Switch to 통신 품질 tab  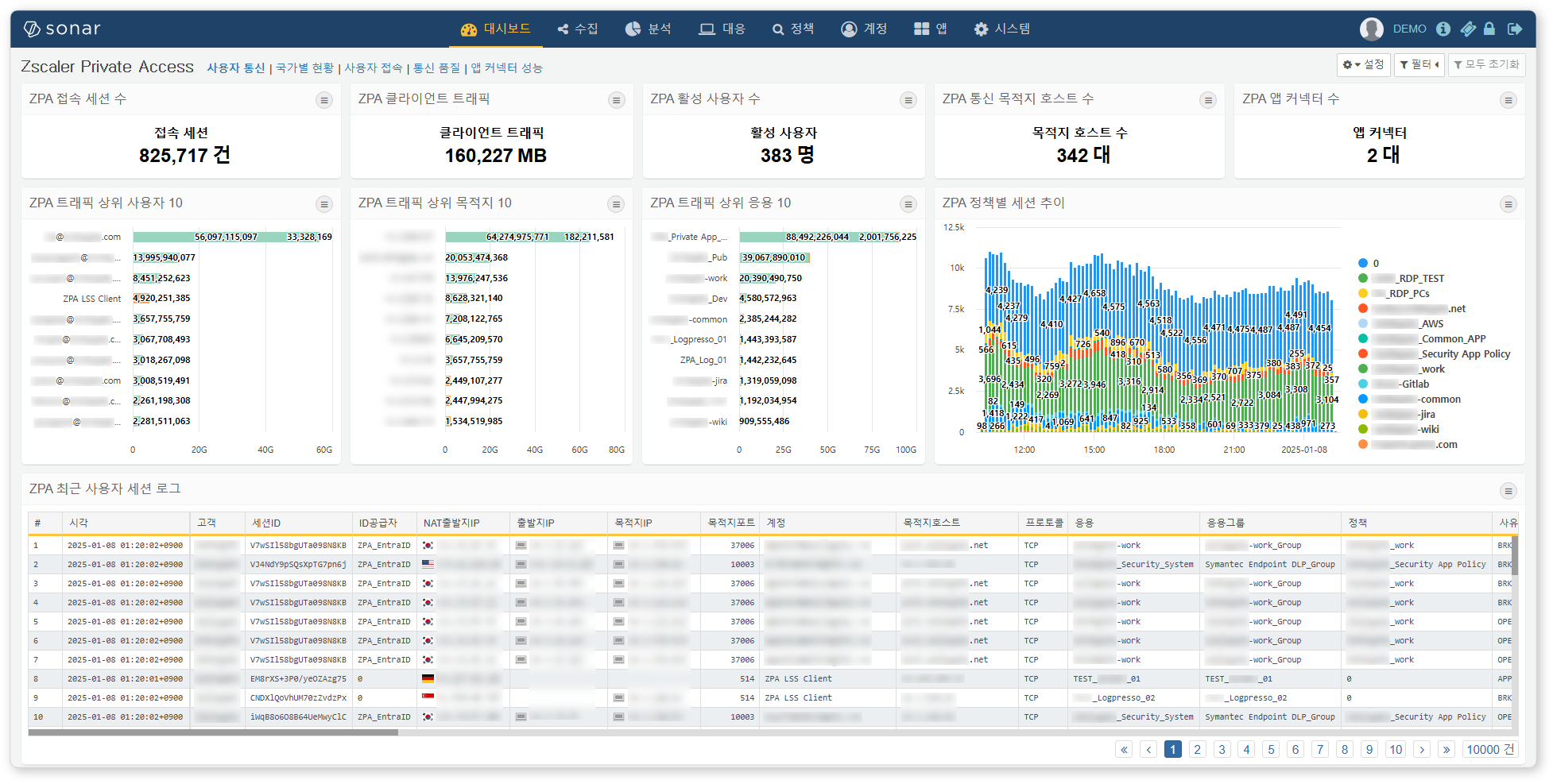(x=436, y=68)
